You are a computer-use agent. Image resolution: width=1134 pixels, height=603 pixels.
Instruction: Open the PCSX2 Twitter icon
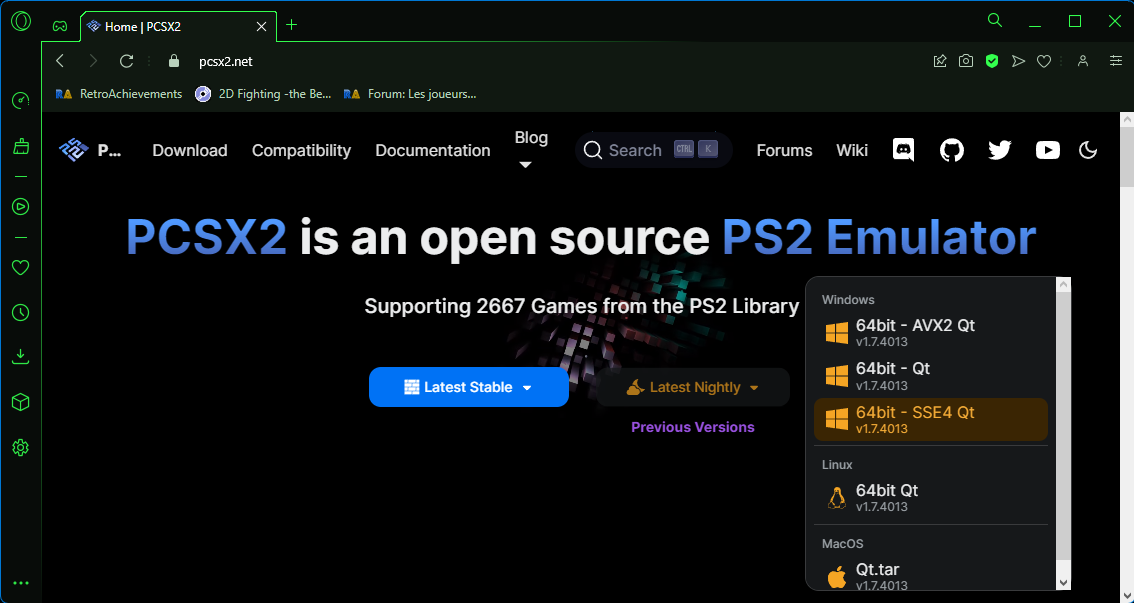pyautogui.click(x=999, y=150)
